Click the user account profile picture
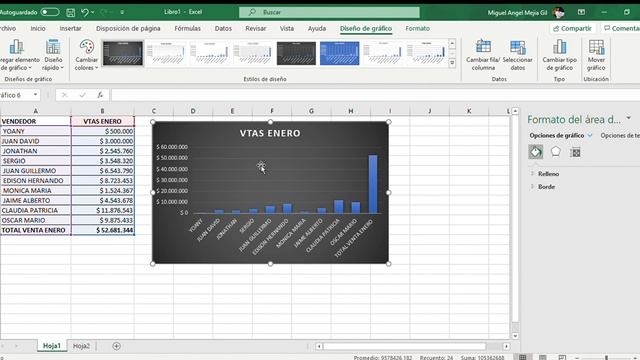This screenshot has height=360, width=640. [559, 12]
